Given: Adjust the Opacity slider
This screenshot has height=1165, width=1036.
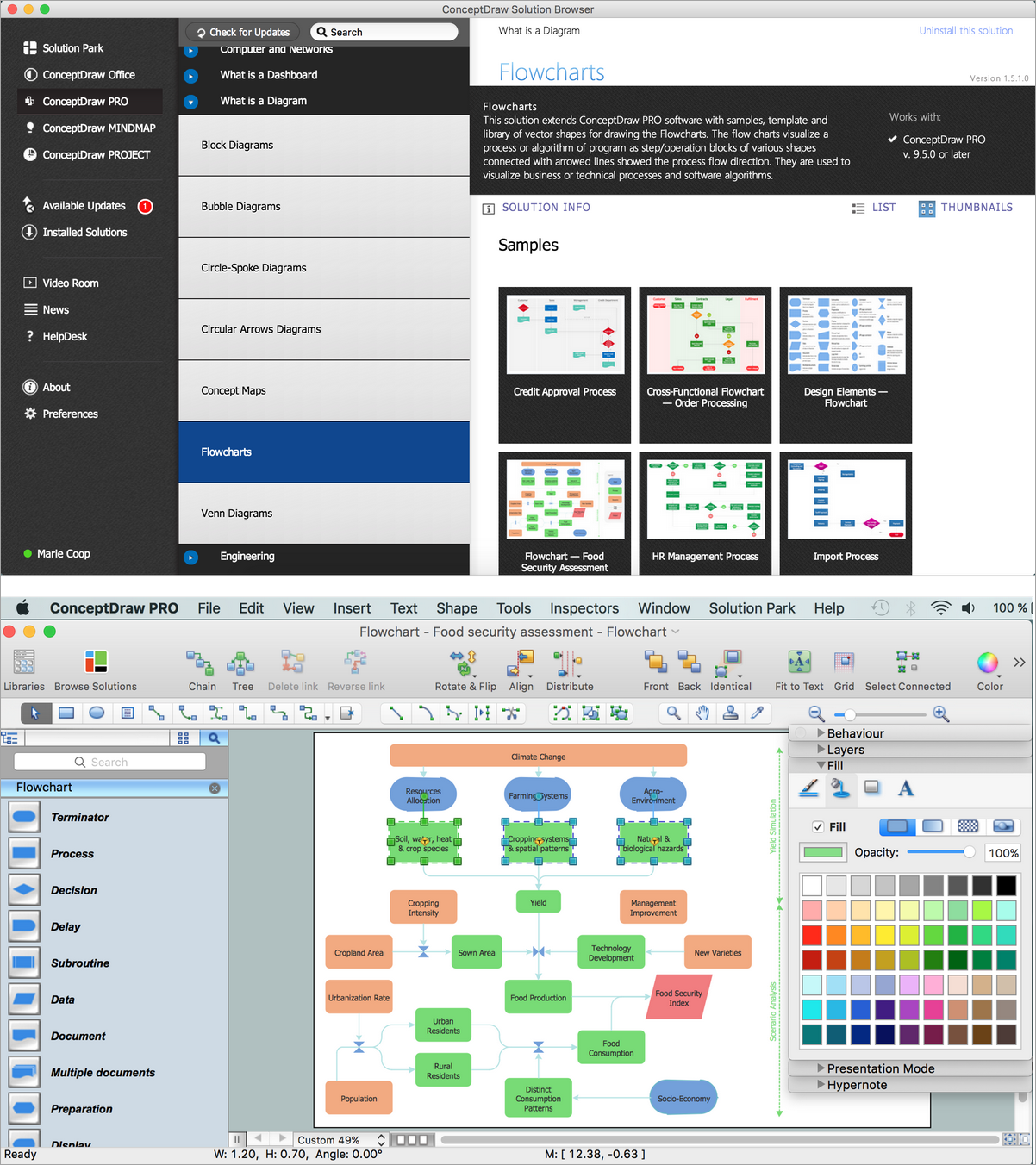Looking at the screenshot, I should pos(940,852).
